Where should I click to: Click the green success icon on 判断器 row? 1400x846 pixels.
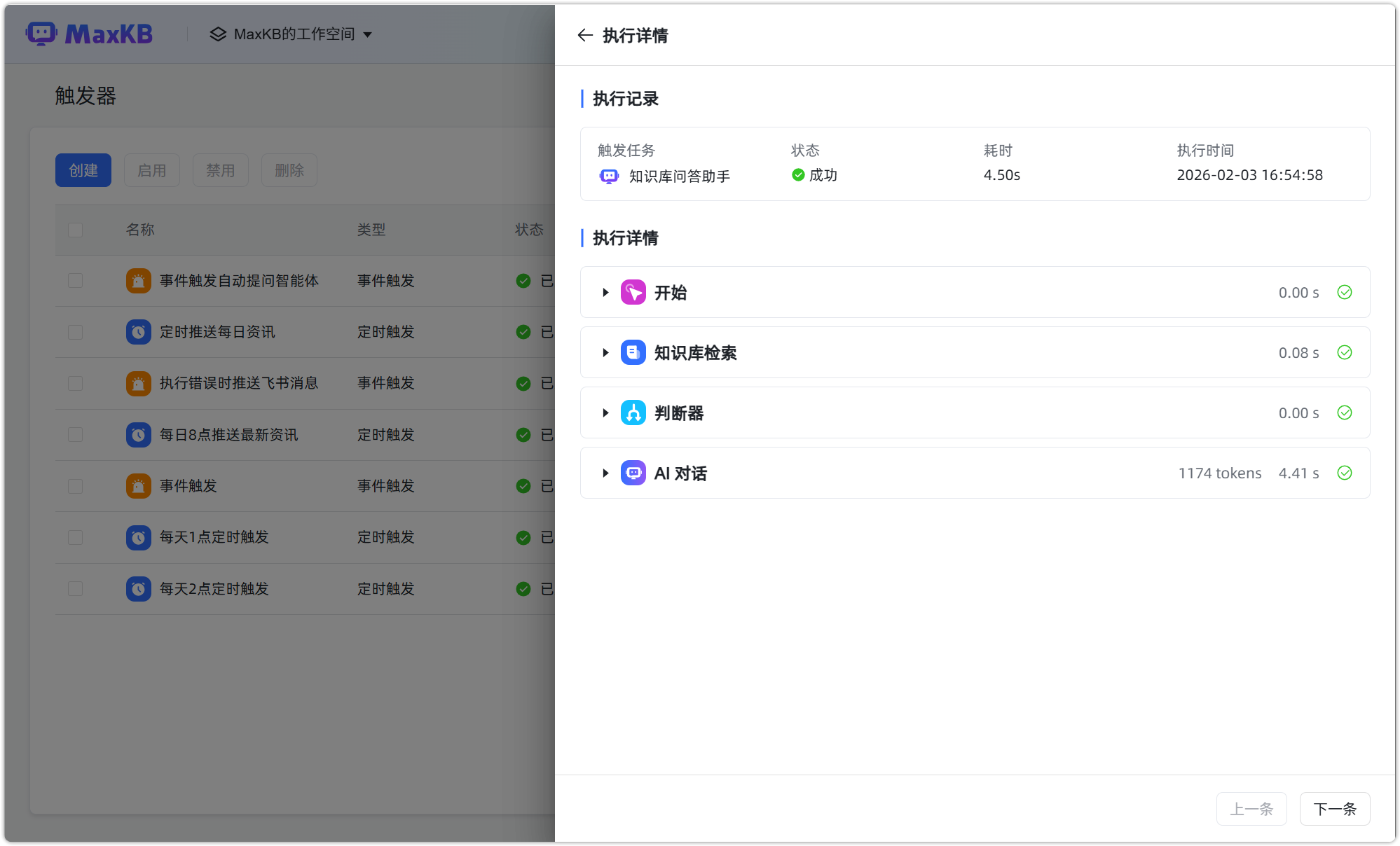(1345, 412)
